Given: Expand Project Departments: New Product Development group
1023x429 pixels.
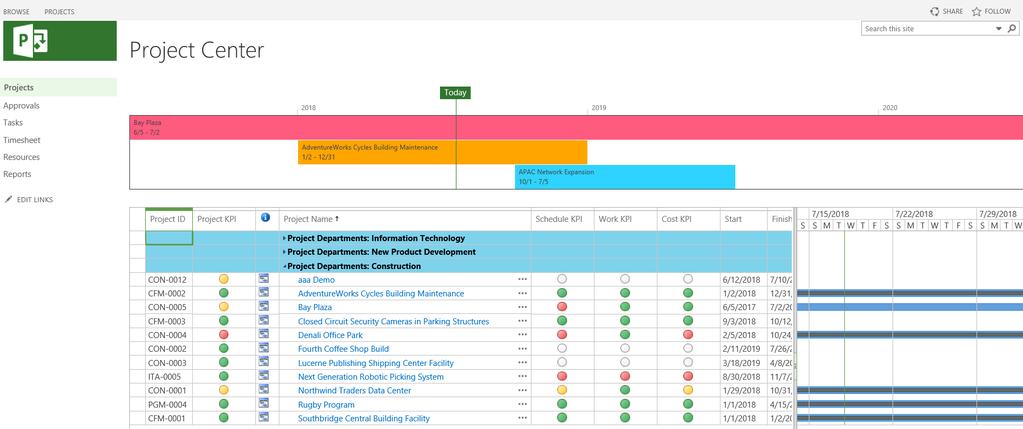Looking at the screenshot, I should [284, 252].
